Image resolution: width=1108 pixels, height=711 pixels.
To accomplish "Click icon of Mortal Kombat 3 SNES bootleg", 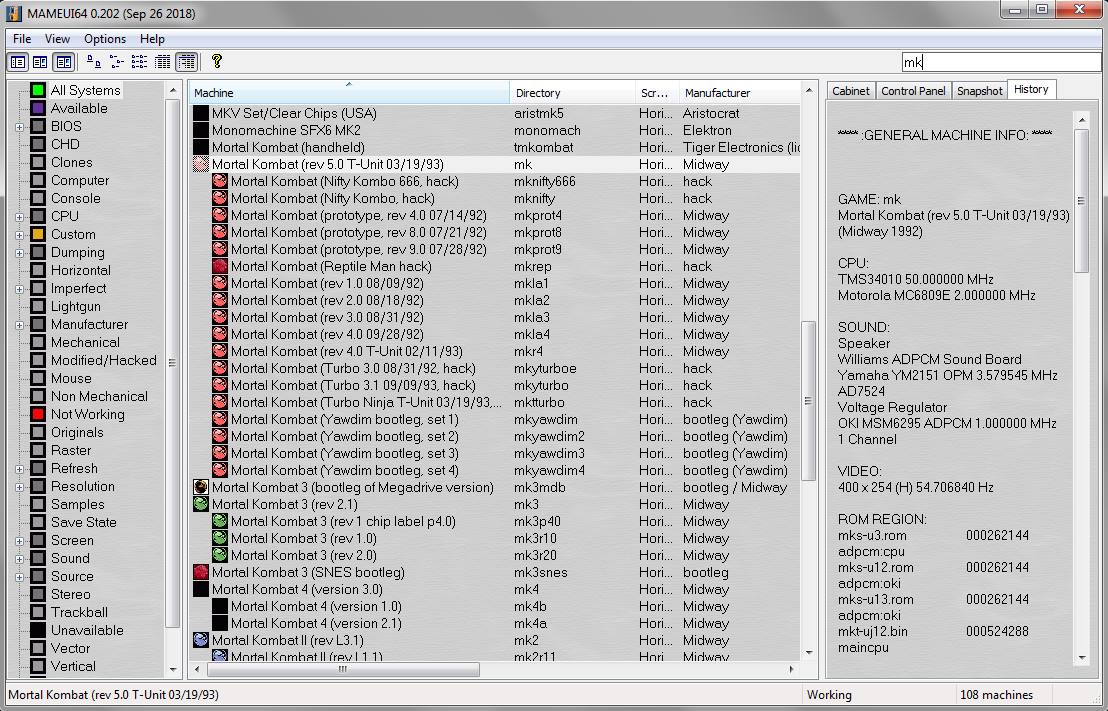I will (x=201, y=573).
